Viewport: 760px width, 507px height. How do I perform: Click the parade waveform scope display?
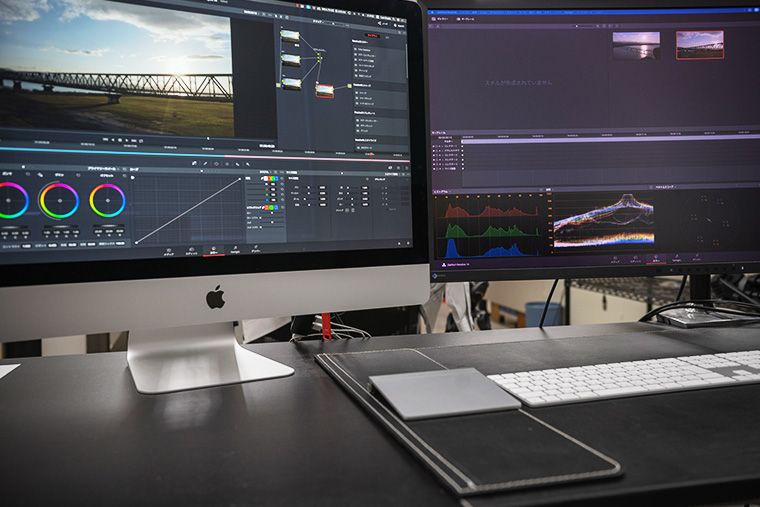coord(602,220)
